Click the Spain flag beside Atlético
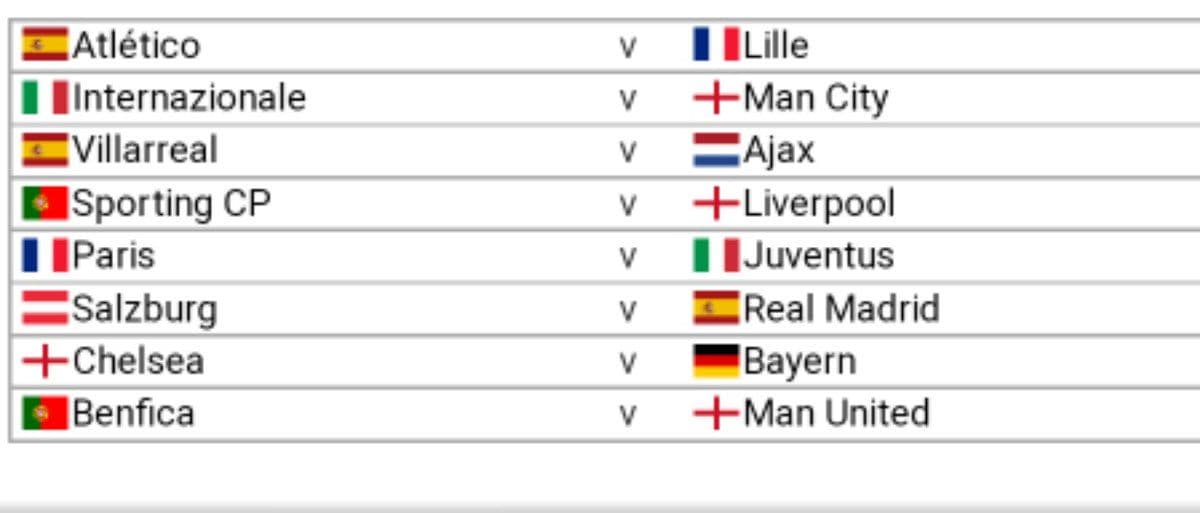The height and width of the screenshot is (513, 1200). click(45, 45)
